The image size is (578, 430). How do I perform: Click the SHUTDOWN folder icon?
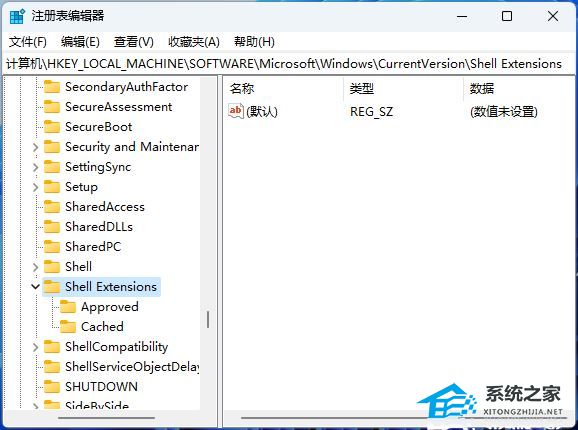(x=52, y=387)
